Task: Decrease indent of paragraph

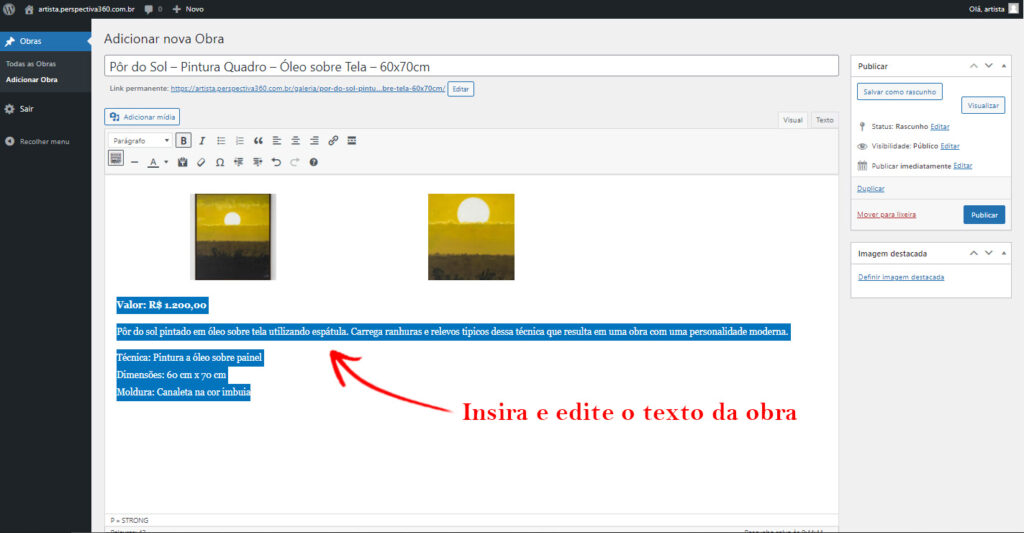Action: coord(238,162)
